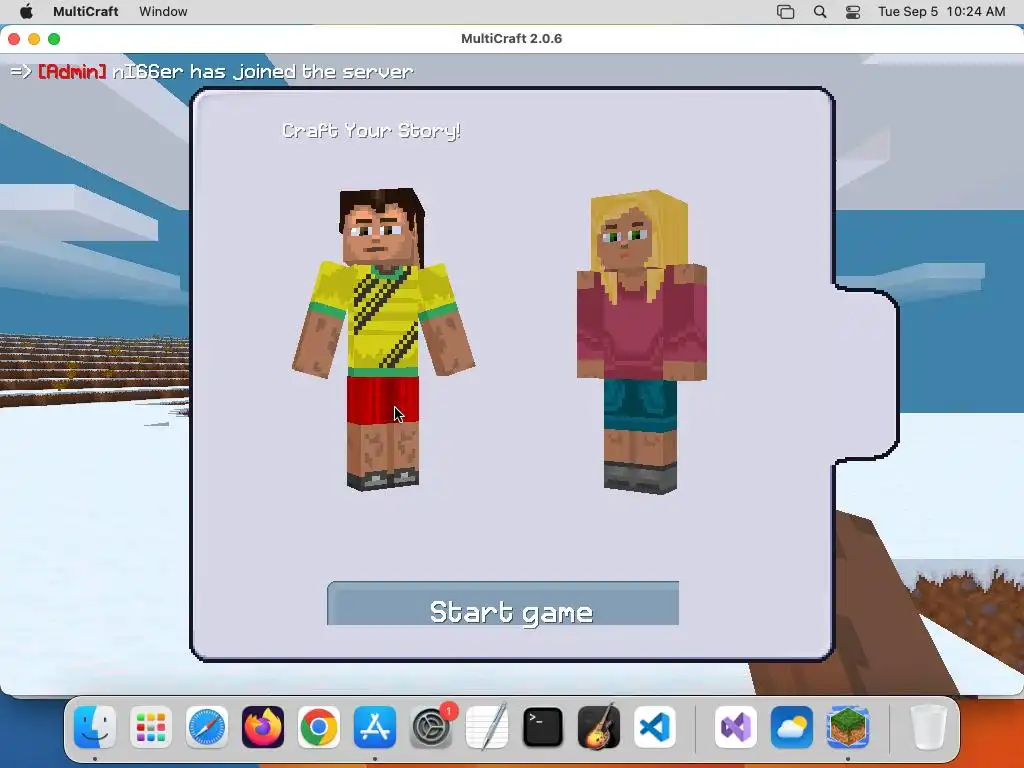
Task: Open the Trash in the Dock
Action: pyautogui.click(x=928, y=727)
